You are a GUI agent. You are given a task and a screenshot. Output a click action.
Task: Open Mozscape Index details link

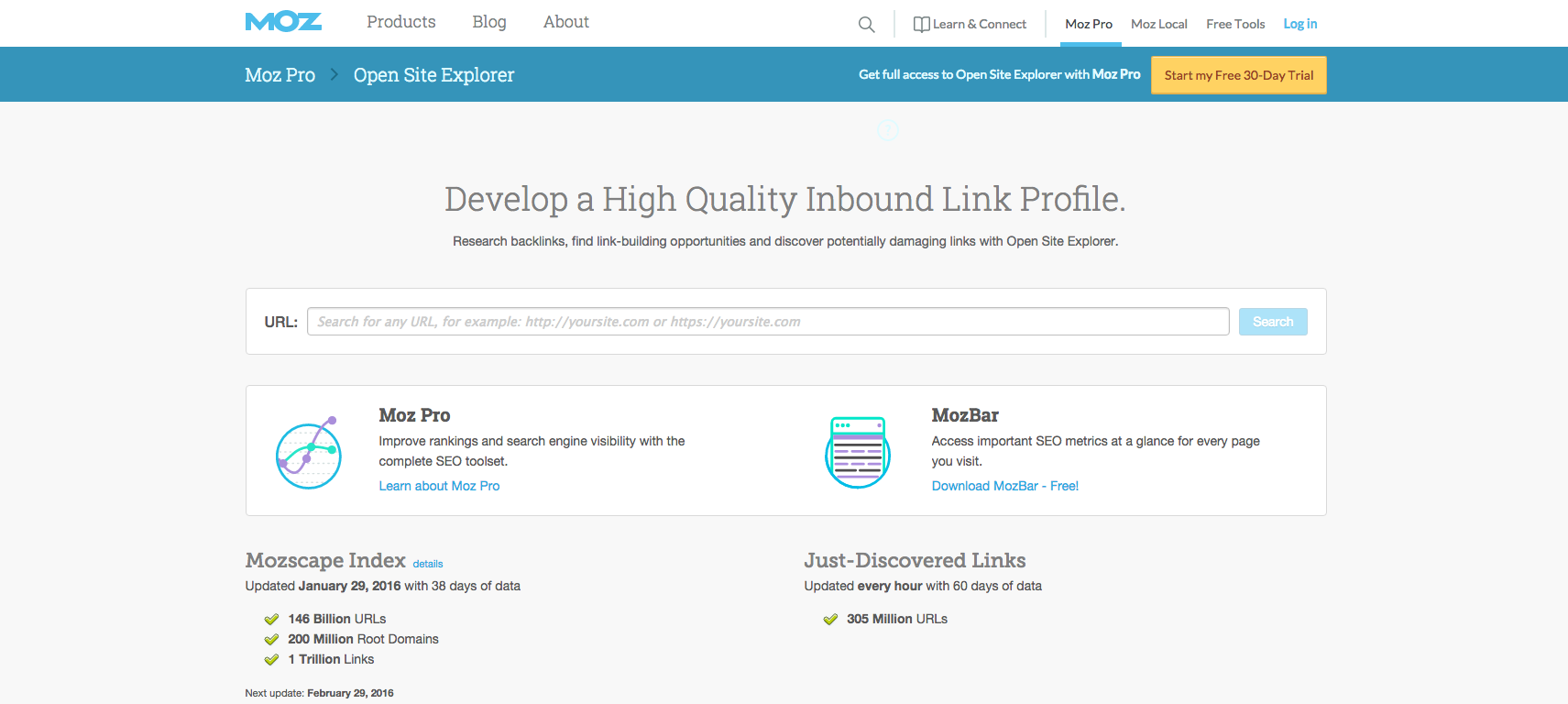coord(428,564)
